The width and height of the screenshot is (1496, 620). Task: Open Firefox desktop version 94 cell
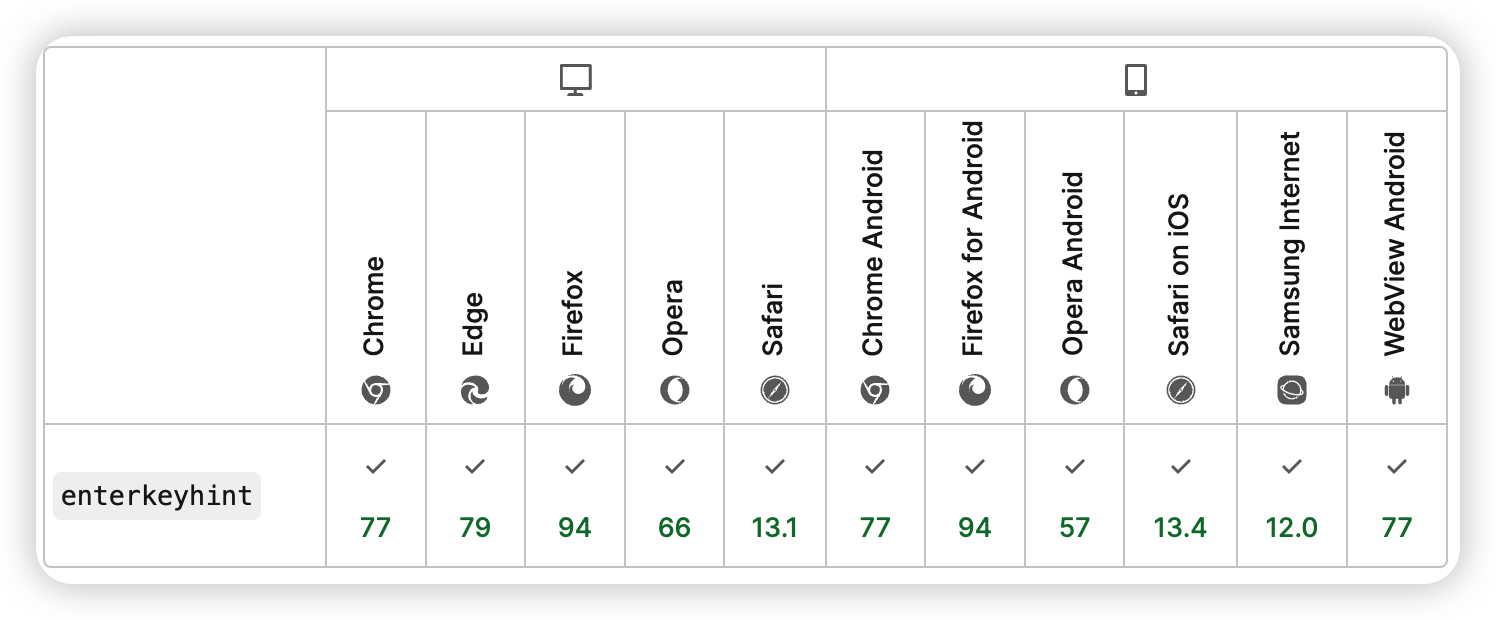pos(575,496)
